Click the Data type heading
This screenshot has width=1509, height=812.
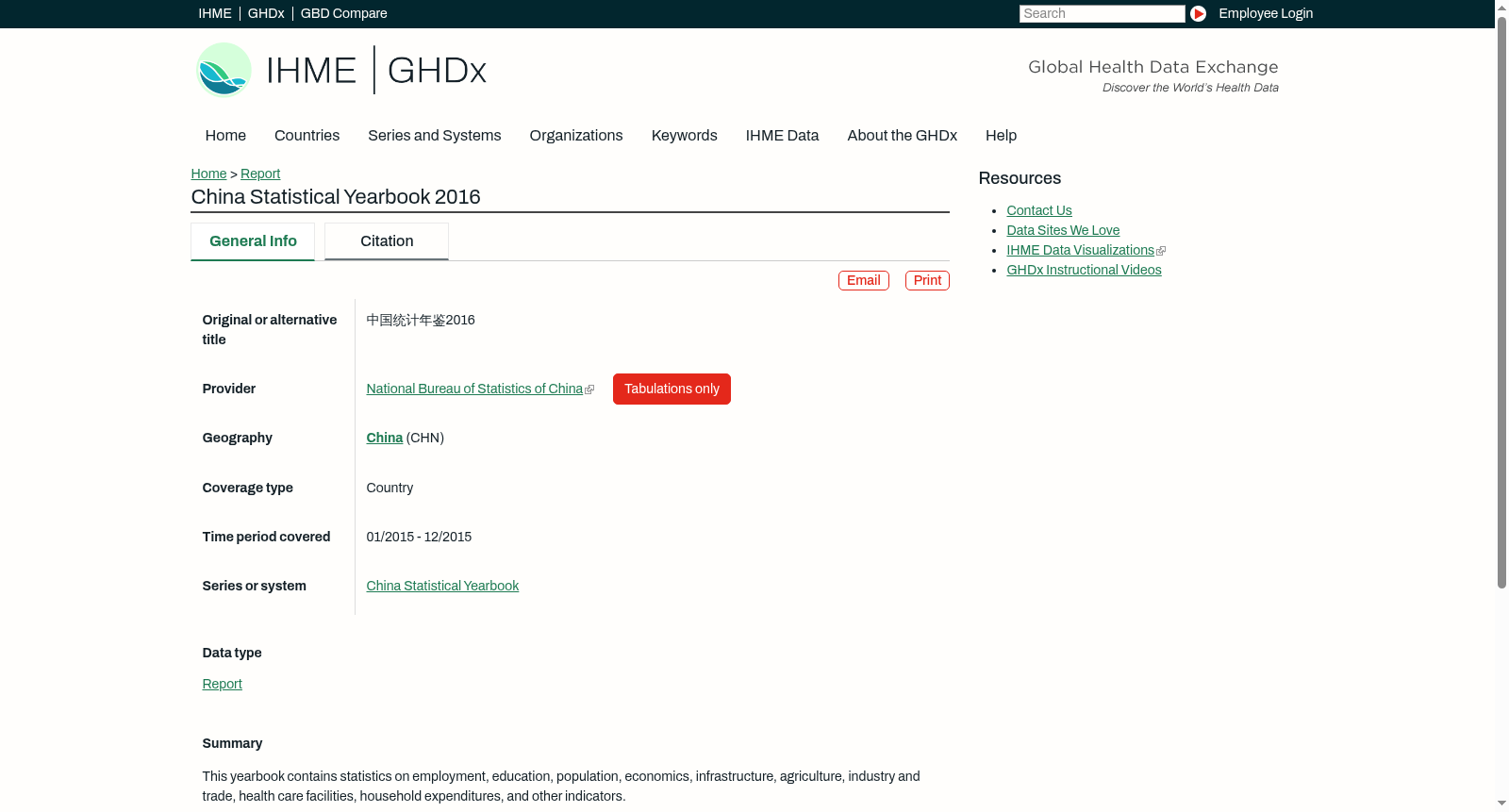point(232,653)
